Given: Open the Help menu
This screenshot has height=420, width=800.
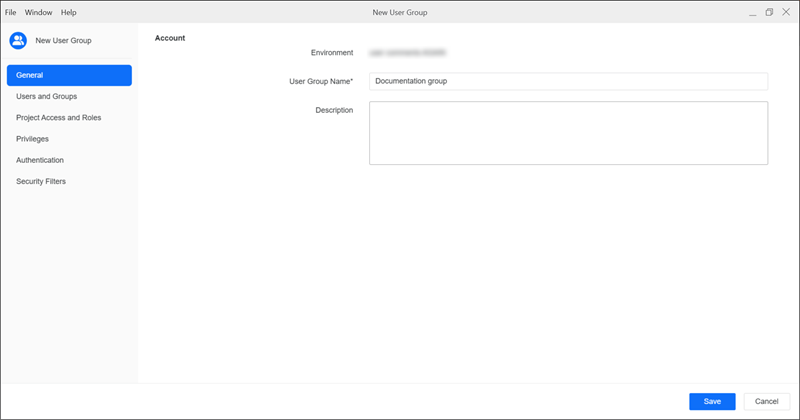Looking at the screenshot, I should (x=68, y=12).
